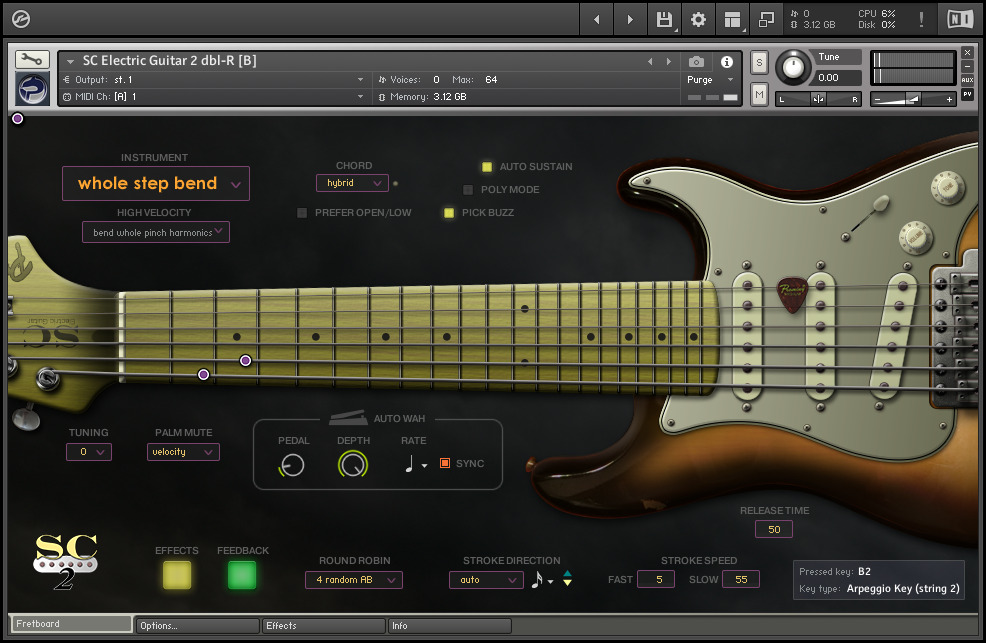Open the Purge dropdown menu
Image resolution: width=986 pixels, height=643 pixels.
(x=711, y=80)
